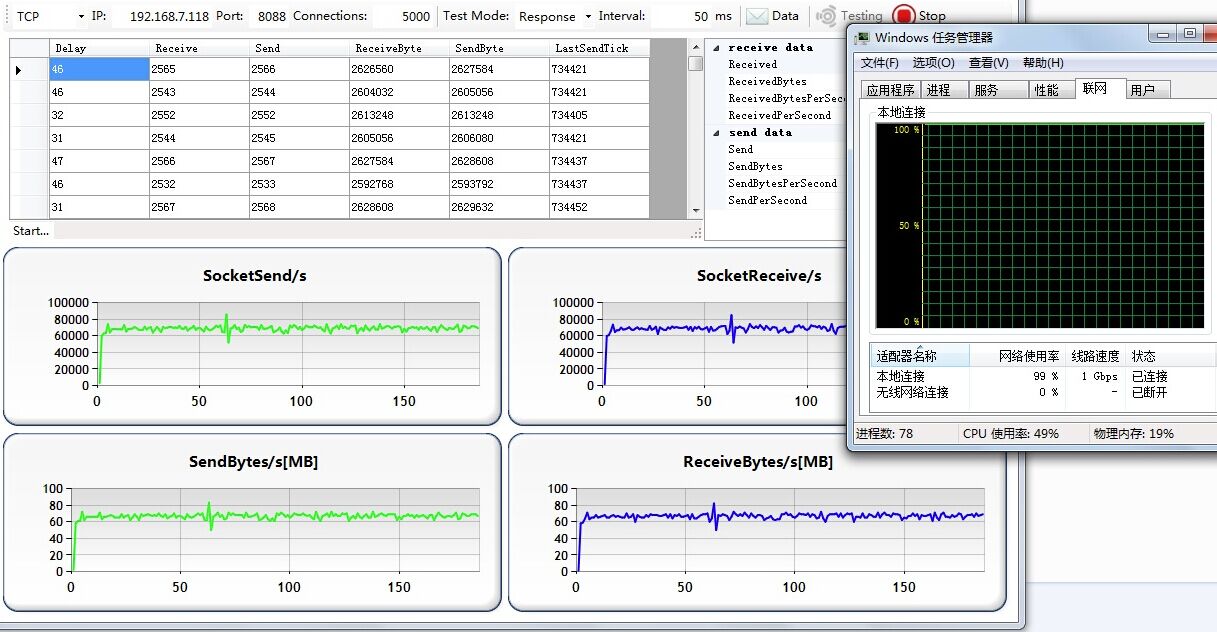Screen dimensions: 1217x632
Task: Click the Testing gear icon
Action: tap(826, 16)
